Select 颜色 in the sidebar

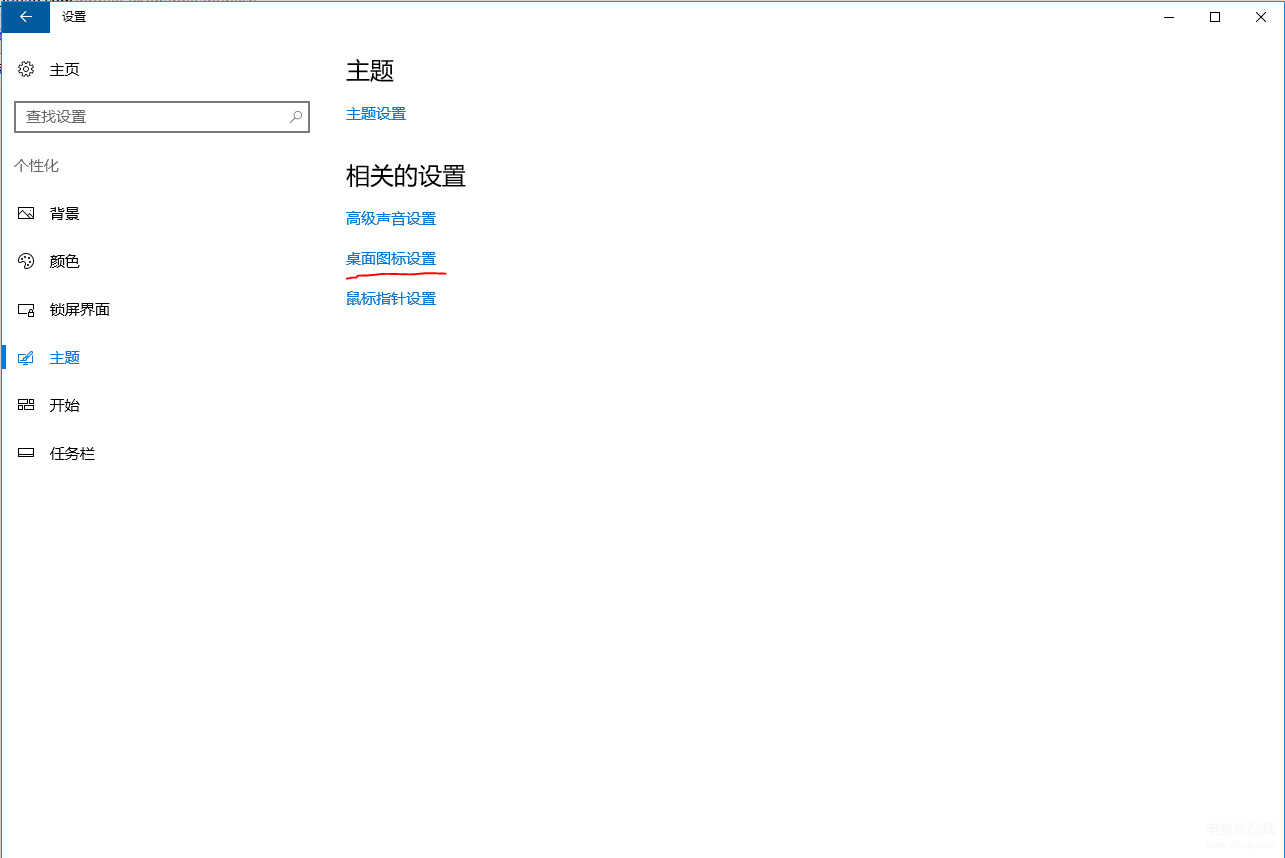click(x=65, y=261)
